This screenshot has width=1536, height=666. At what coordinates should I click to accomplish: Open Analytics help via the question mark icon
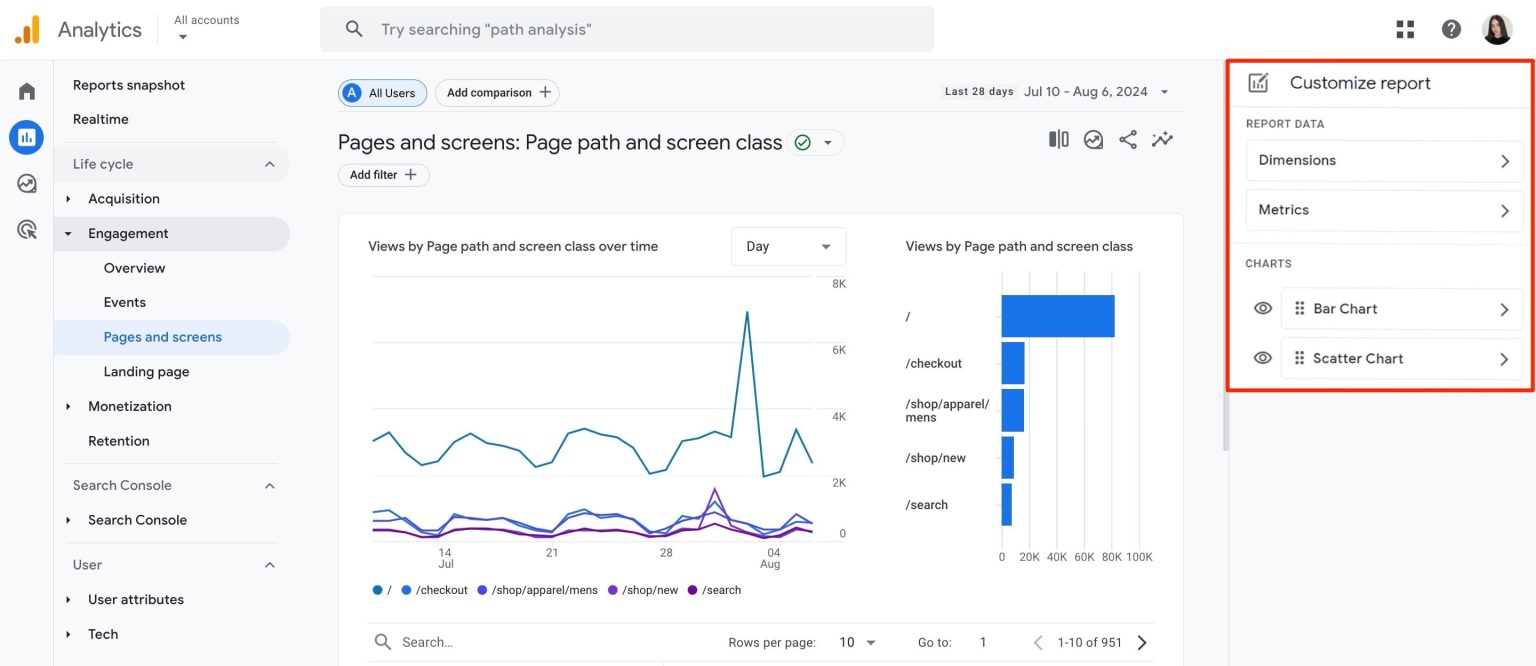point(1451,29)
